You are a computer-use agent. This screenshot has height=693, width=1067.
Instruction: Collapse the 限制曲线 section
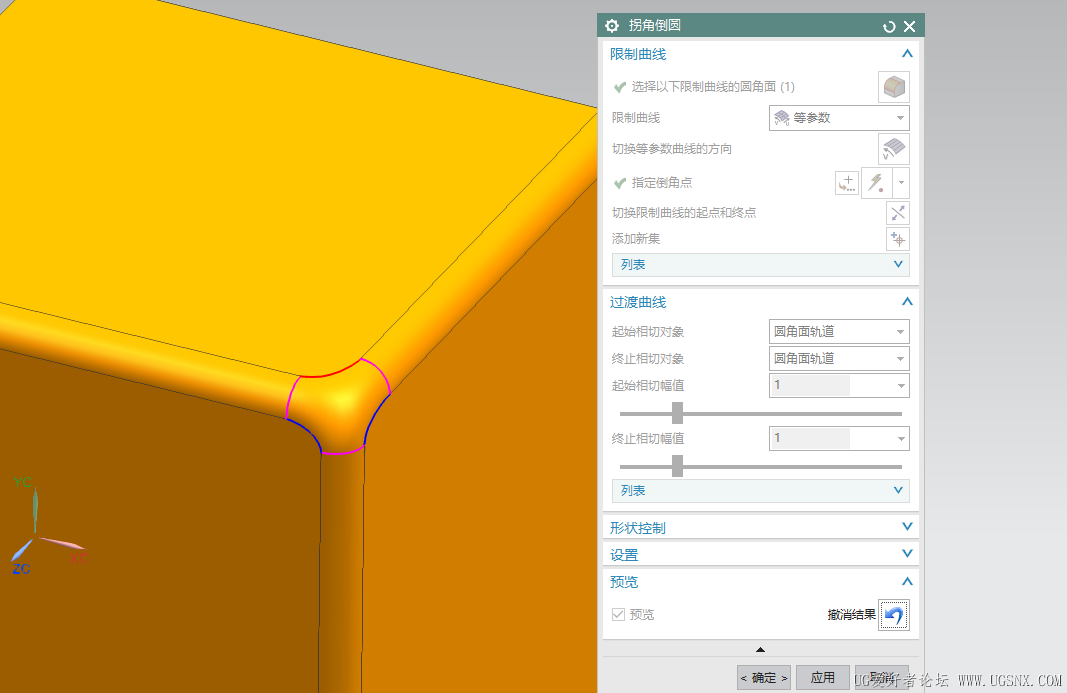click(907, 53)
